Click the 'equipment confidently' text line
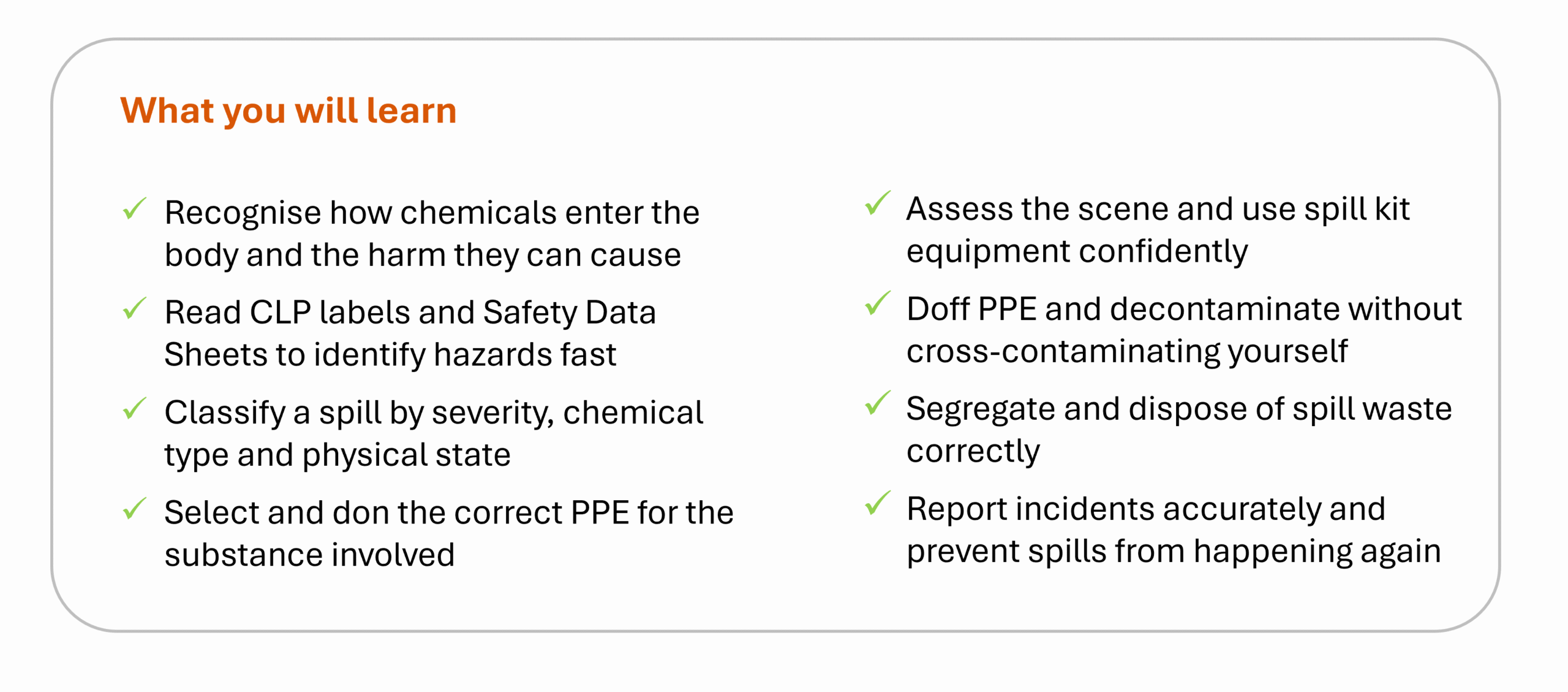 pos(1077,252)
